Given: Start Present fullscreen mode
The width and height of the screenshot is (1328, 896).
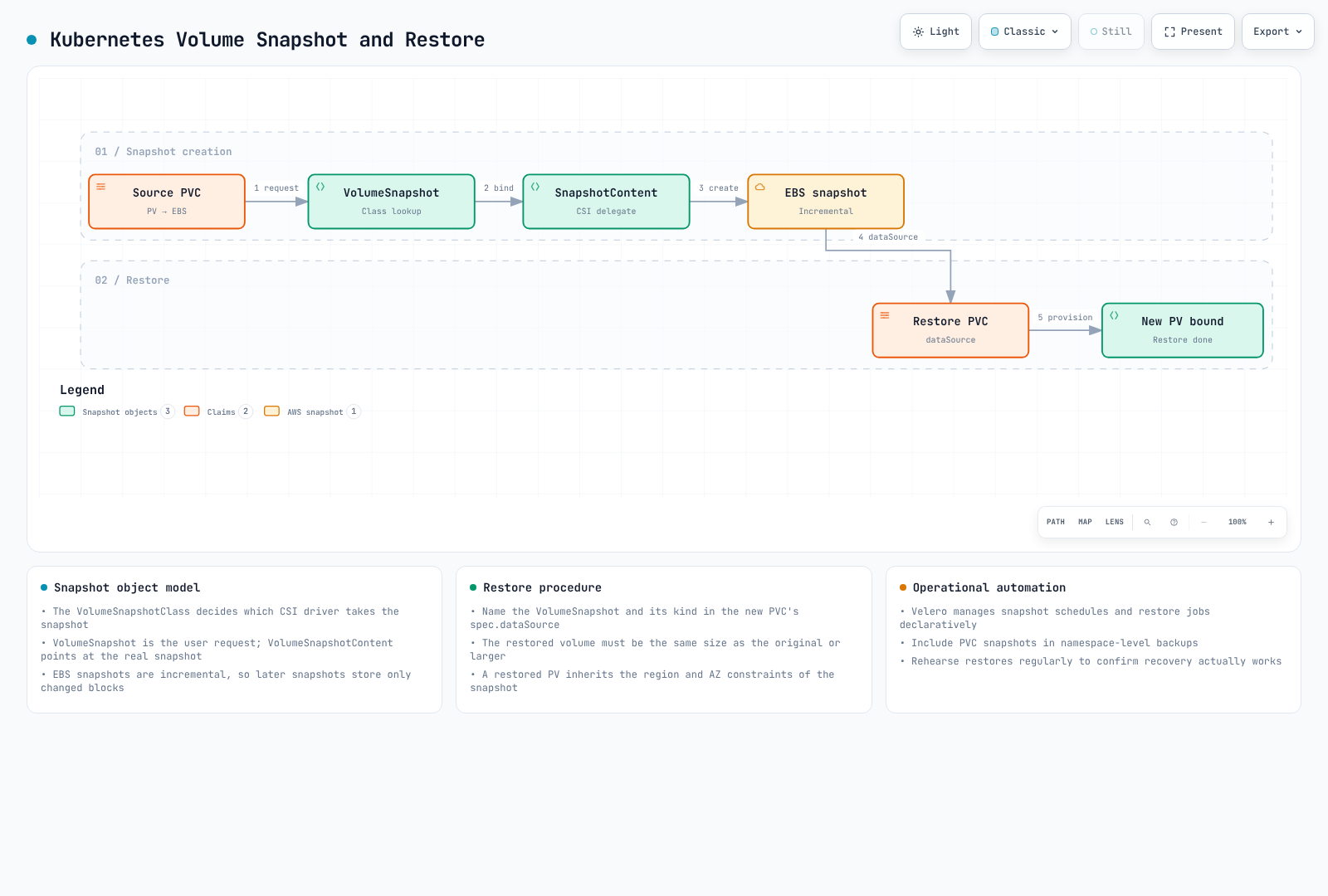Looking at the screenshot, I should click(x=1193, y=32).
